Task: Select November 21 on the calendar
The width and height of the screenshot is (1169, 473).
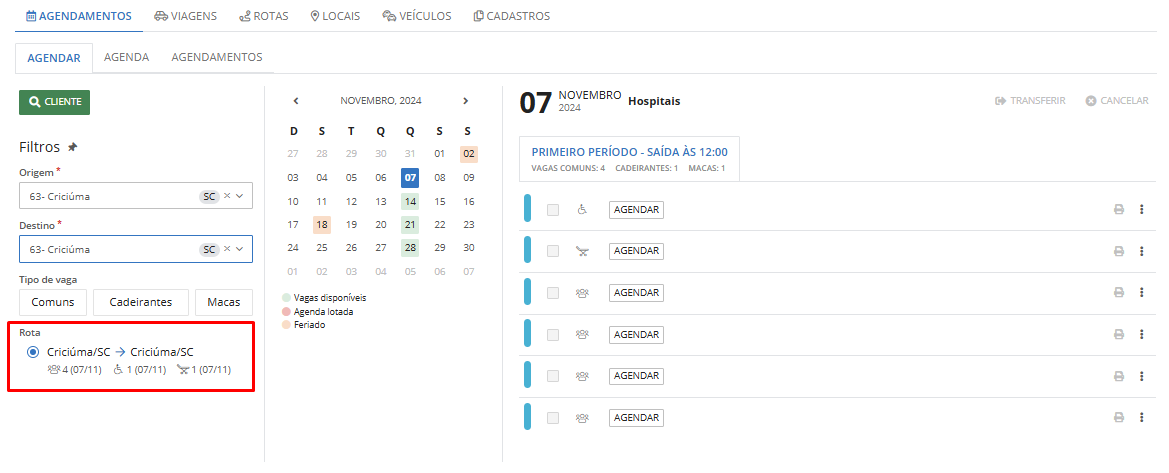Action: (410, 225)
